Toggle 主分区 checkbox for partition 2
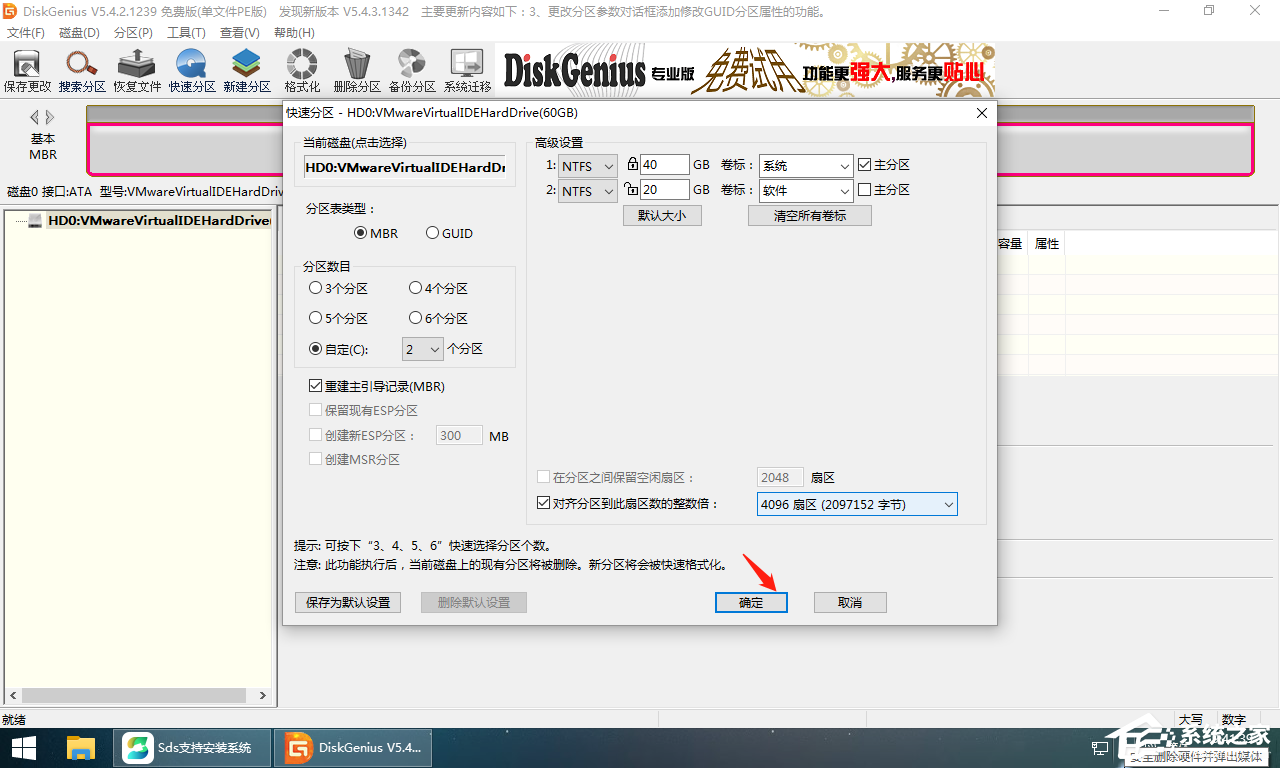1280x768 pixels. coord(884,190)
